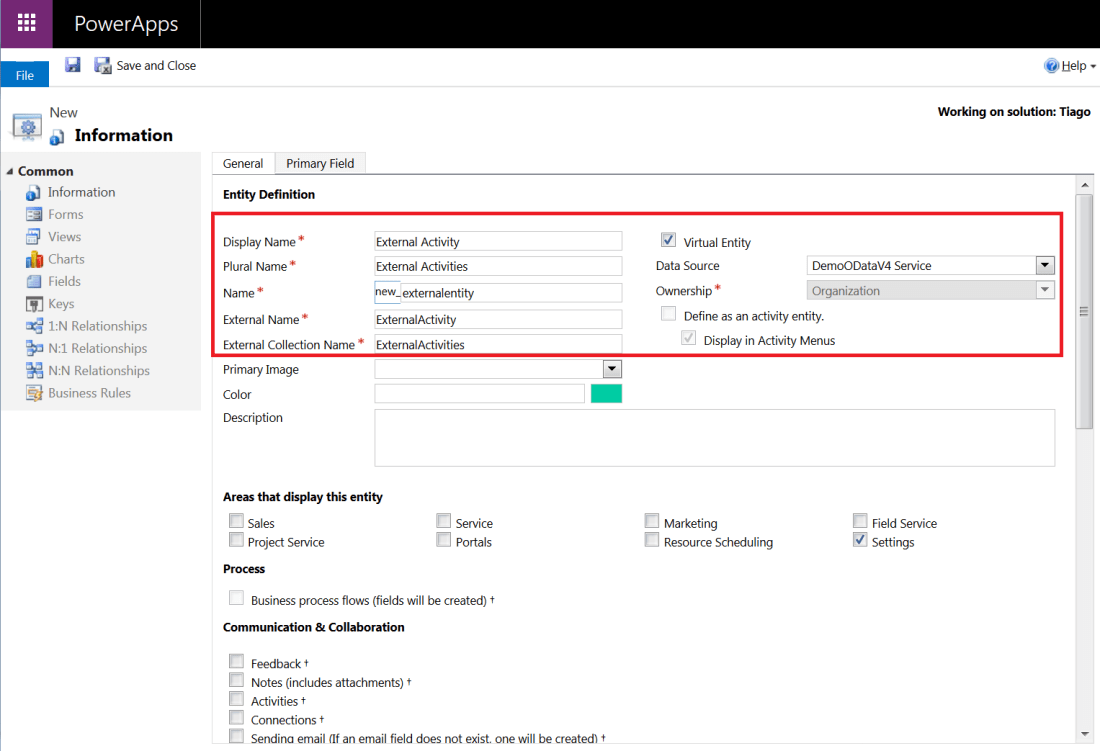
Task: Open Charts in the left navigation
Action: pyautogui.click(x=66, y=259)
